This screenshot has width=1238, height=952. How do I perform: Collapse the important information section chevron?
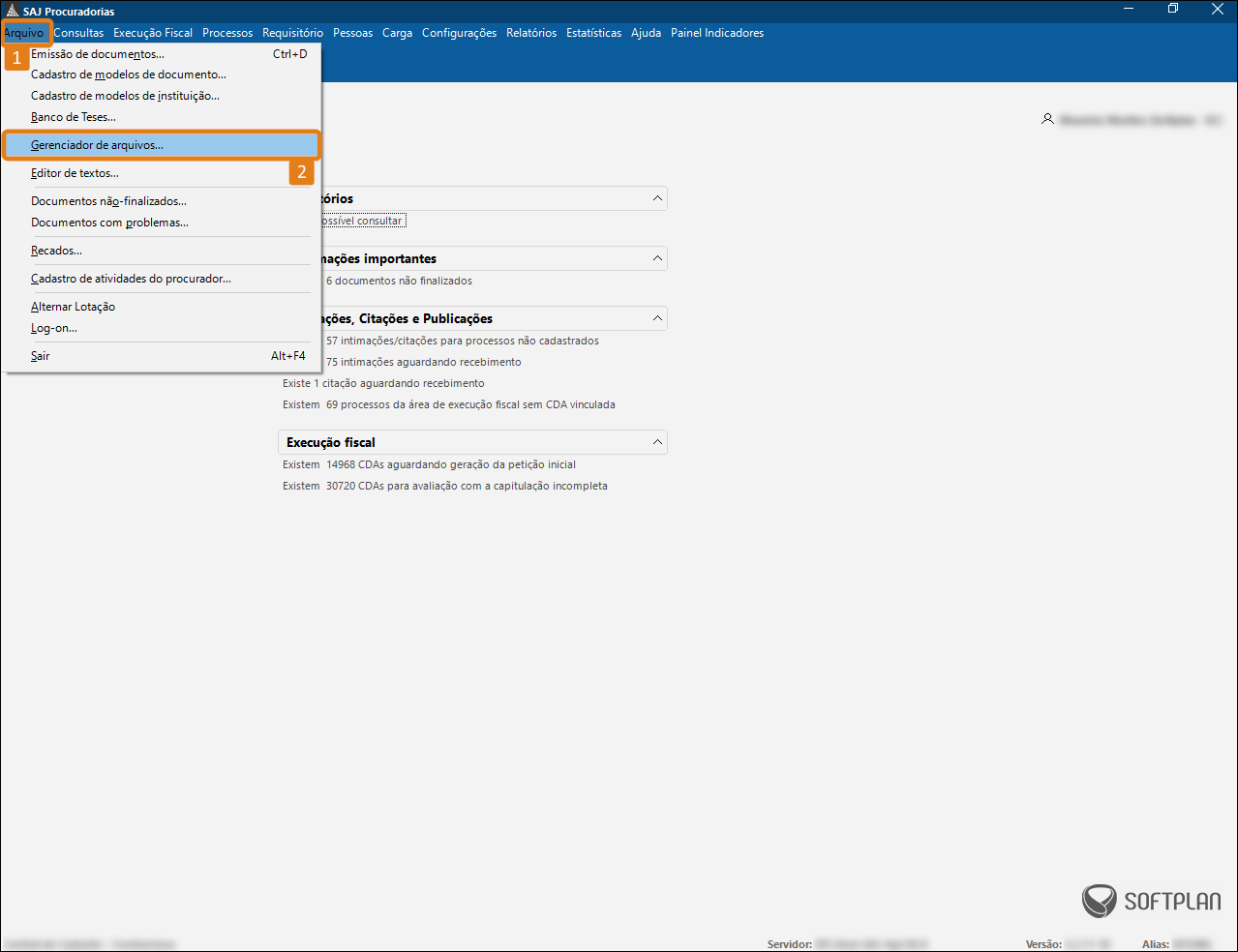coord(657,258)
